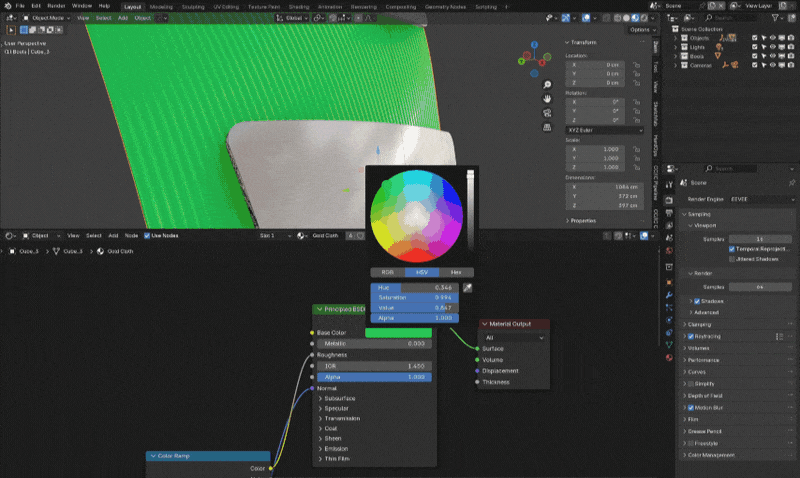This screenshot has height=478, width=800.
Task: Open the Render menu
Action: 55,6
